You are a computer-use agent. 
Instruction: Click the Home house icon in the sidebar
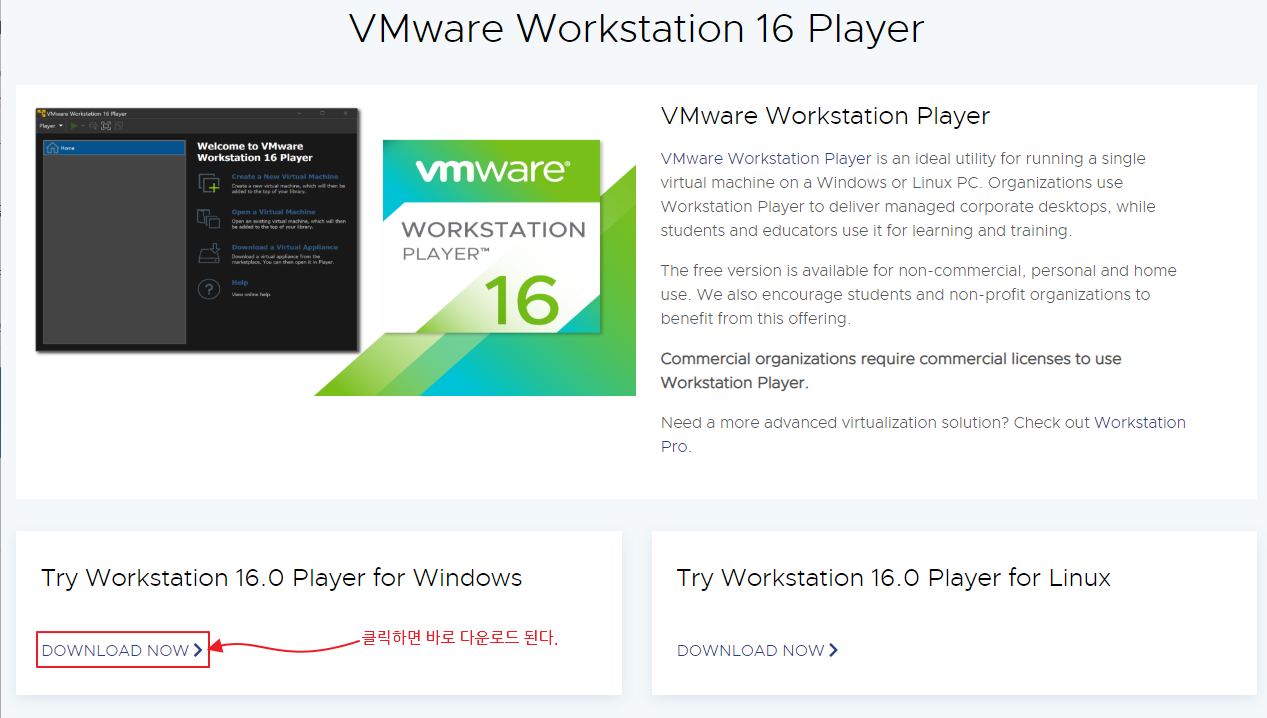52,148
